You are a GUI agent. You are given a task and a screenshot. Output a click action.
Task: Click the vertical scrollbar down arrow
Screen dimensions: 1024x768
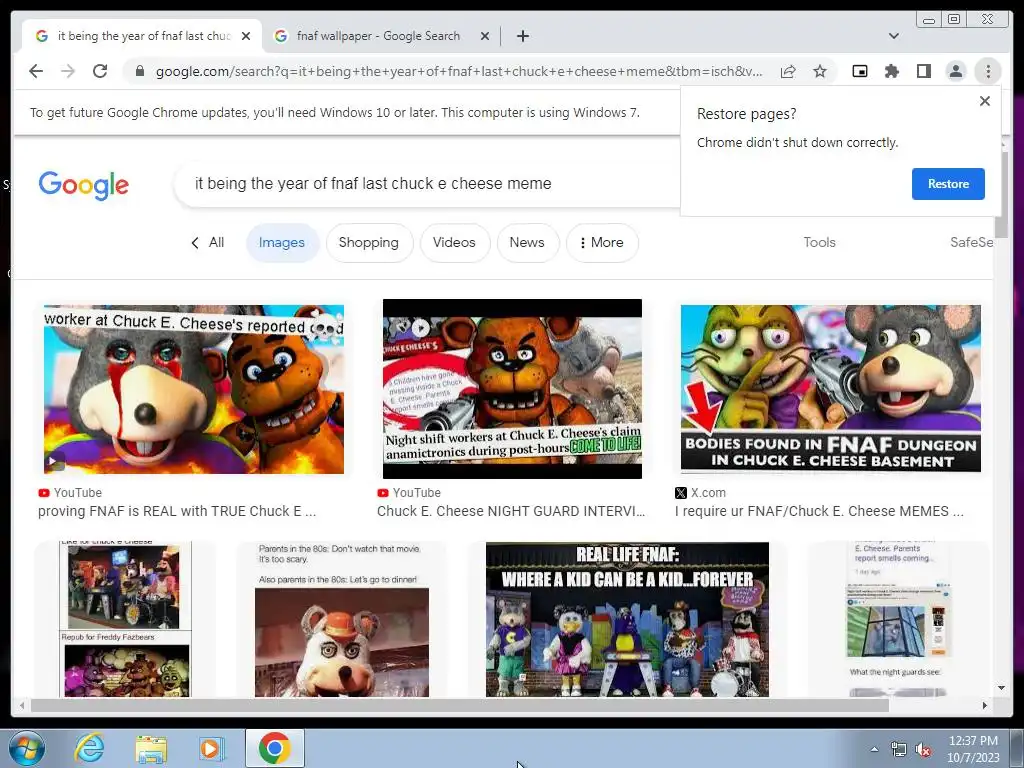[x=1001, y=688]
